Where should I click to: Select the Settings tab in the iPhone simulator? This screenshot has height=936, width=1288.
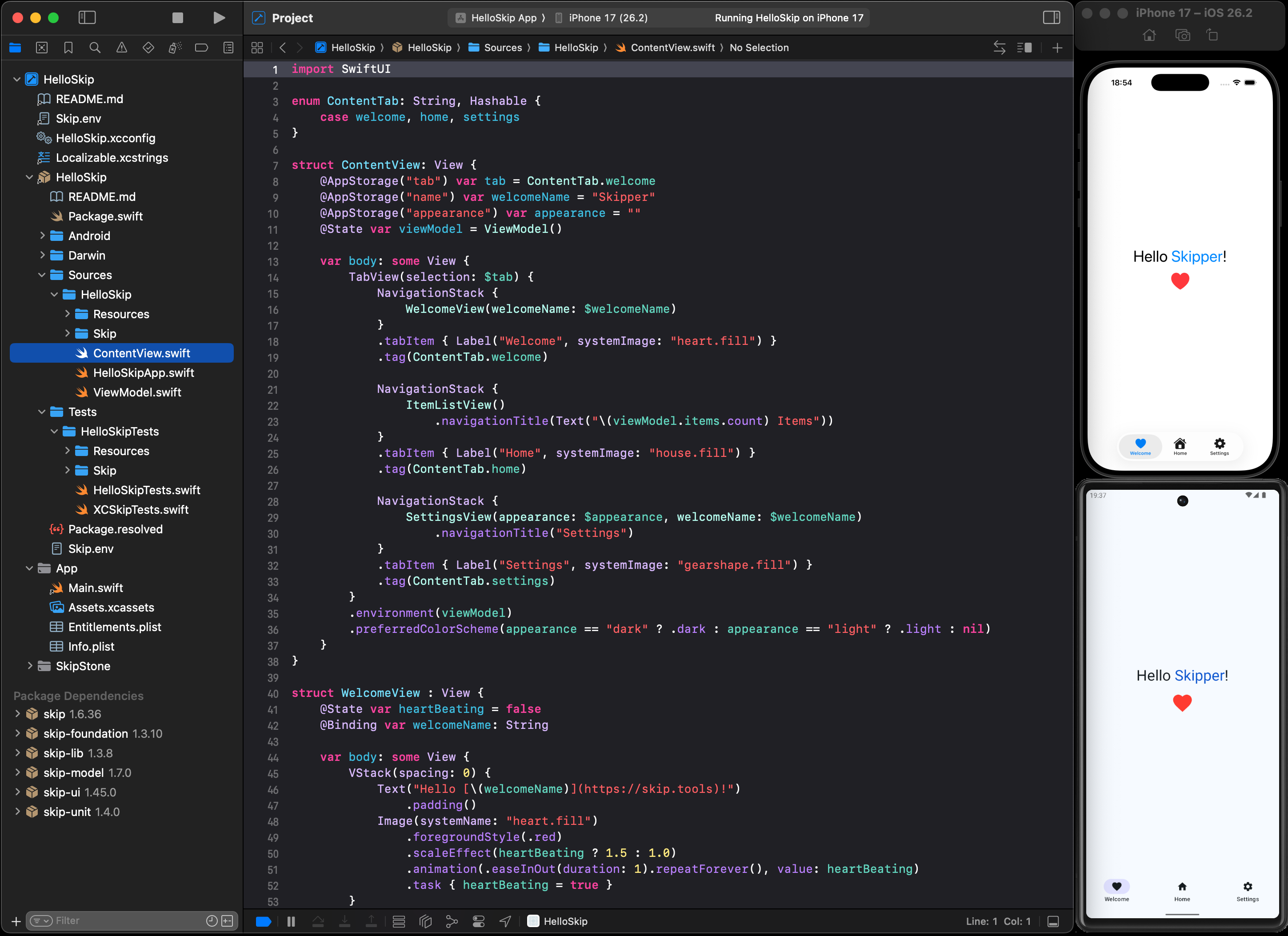click(1219, 446)
